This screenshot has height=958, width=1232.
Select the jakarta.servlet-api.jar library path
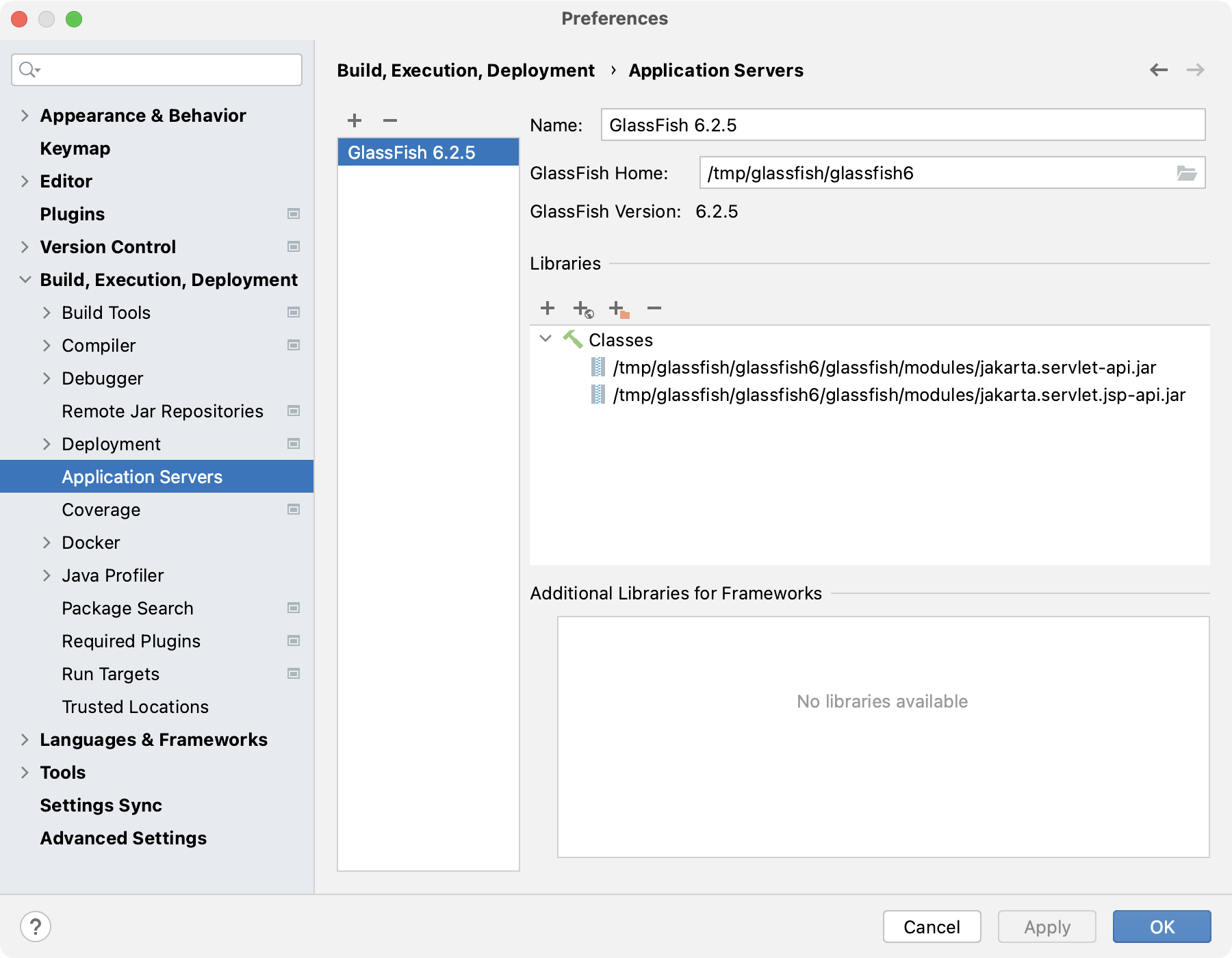885,367
